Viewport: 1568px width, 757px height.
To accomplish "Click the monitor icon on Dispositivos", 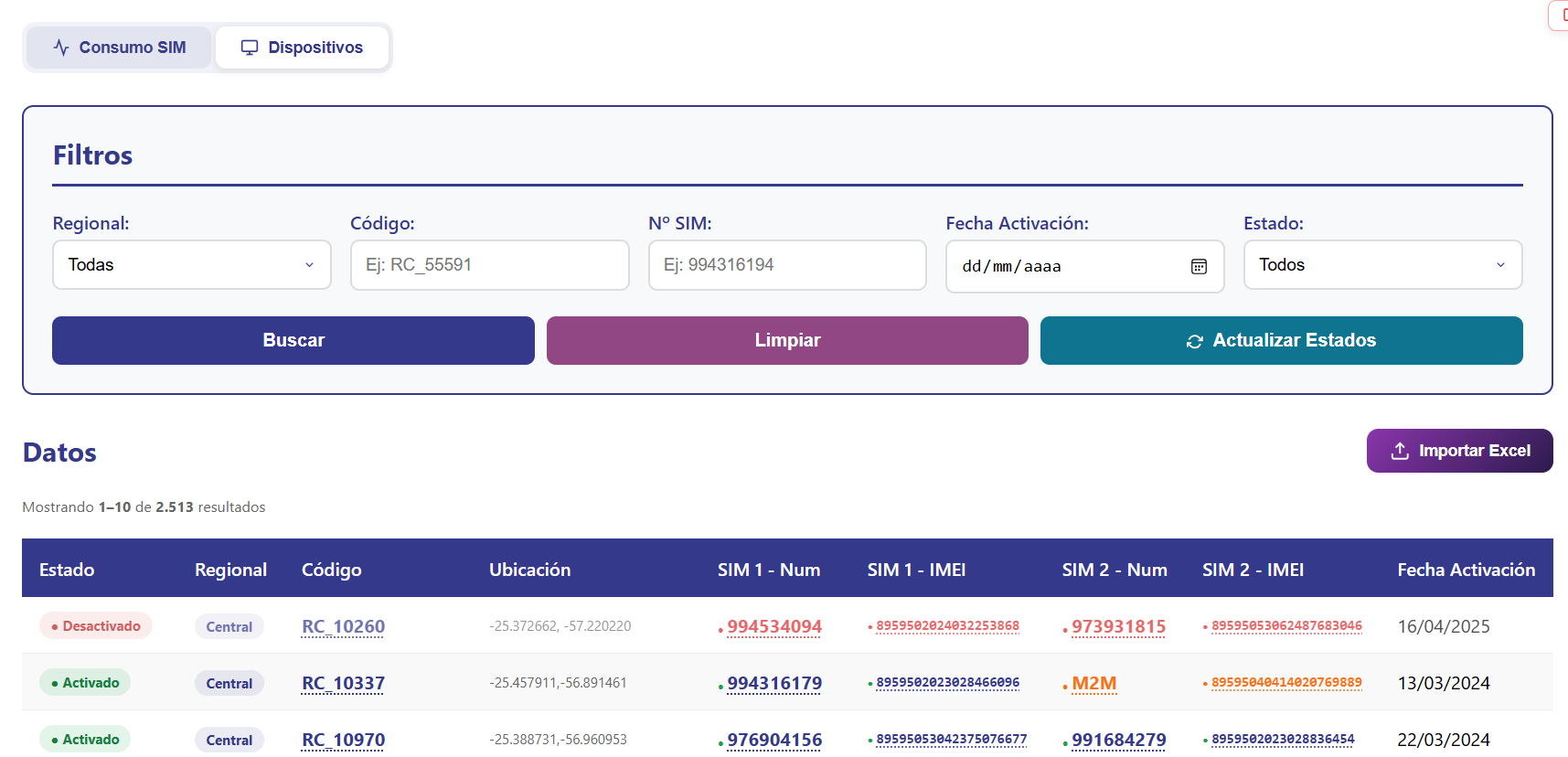I will coord(250,48).
